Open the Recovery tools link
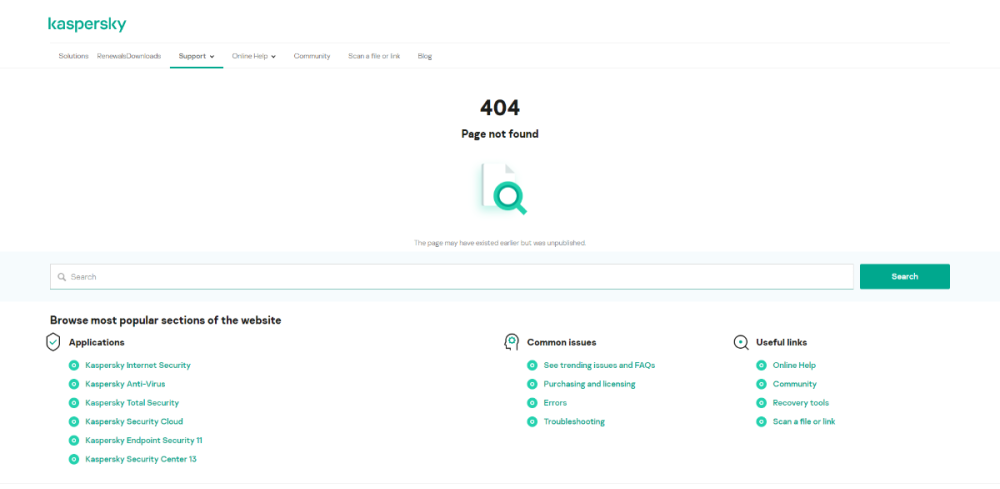 point(800,403)
